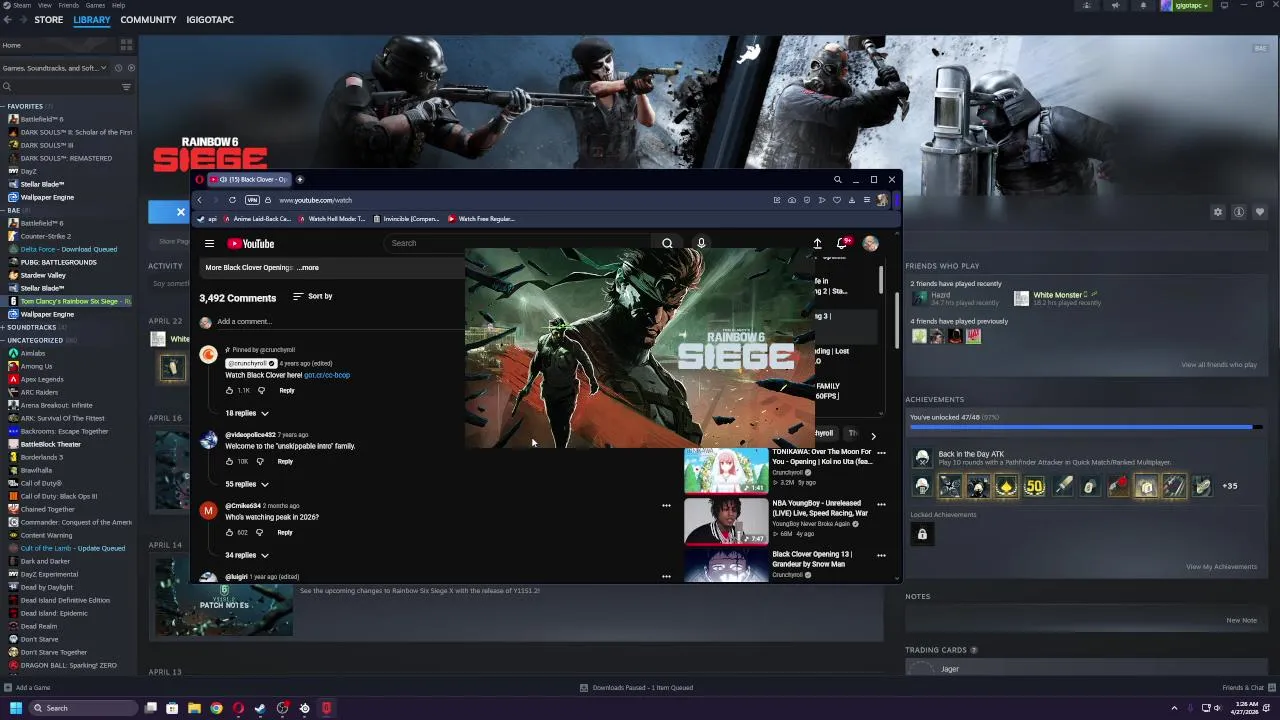Open the Steam menu
This screenshot has height=720, width=1280.
pos(22,5)
